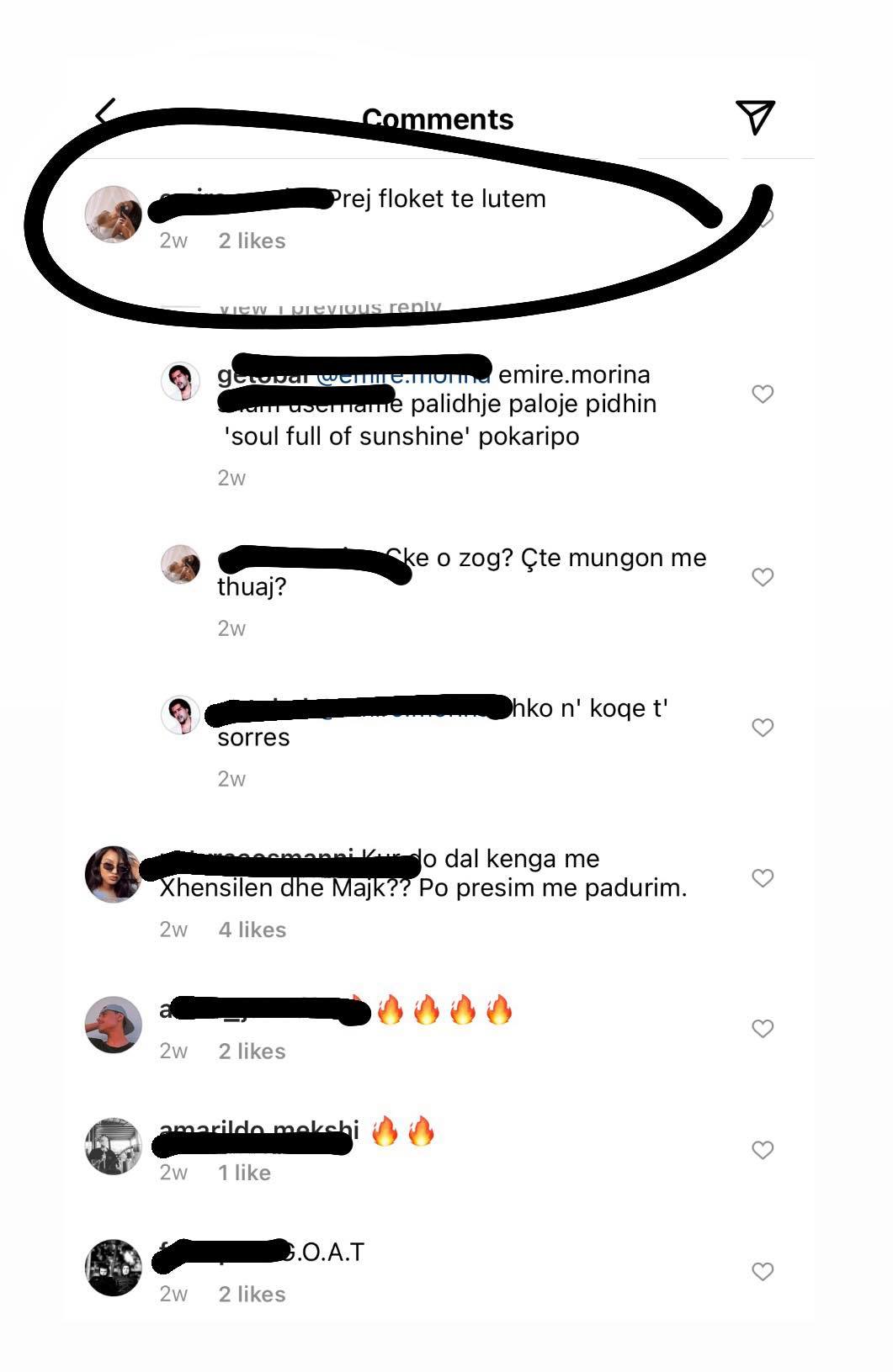Tap the back arrow beside Comments
This screenshot has height=1372, width=893.
[x=106, y=112]
